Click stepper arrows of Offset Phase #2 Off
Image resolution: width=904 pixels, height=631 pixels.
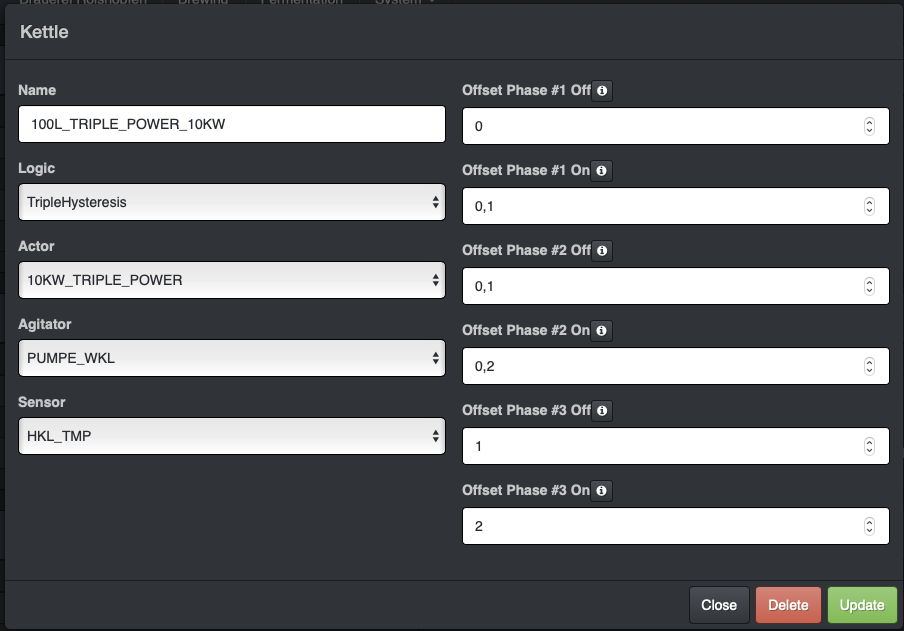click(x=869, y=287)
